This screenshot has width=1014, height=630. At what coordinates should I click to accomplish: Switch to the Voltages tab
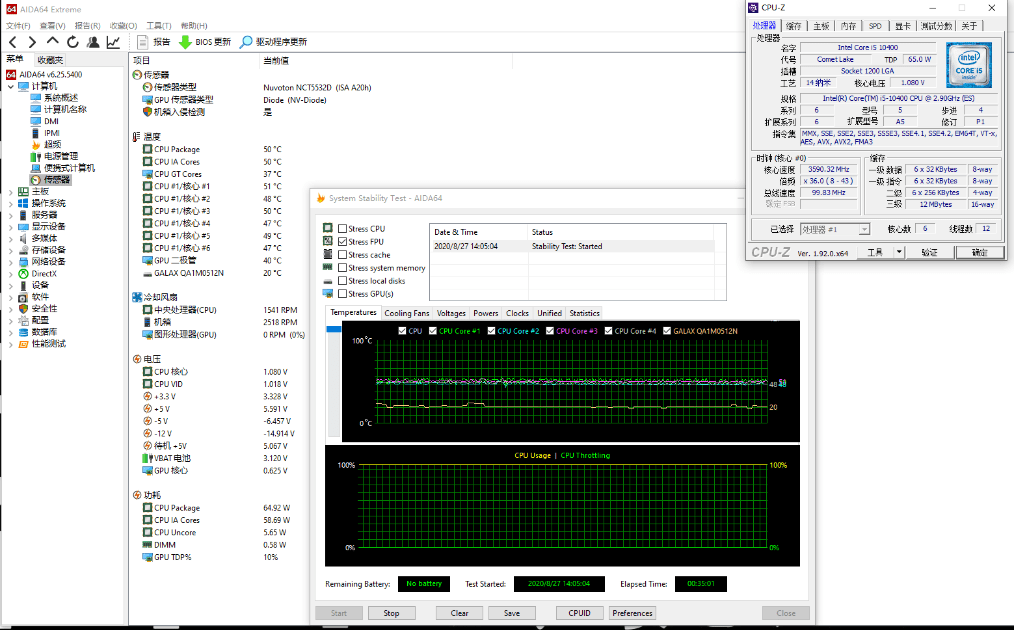[x=451, y=313]
